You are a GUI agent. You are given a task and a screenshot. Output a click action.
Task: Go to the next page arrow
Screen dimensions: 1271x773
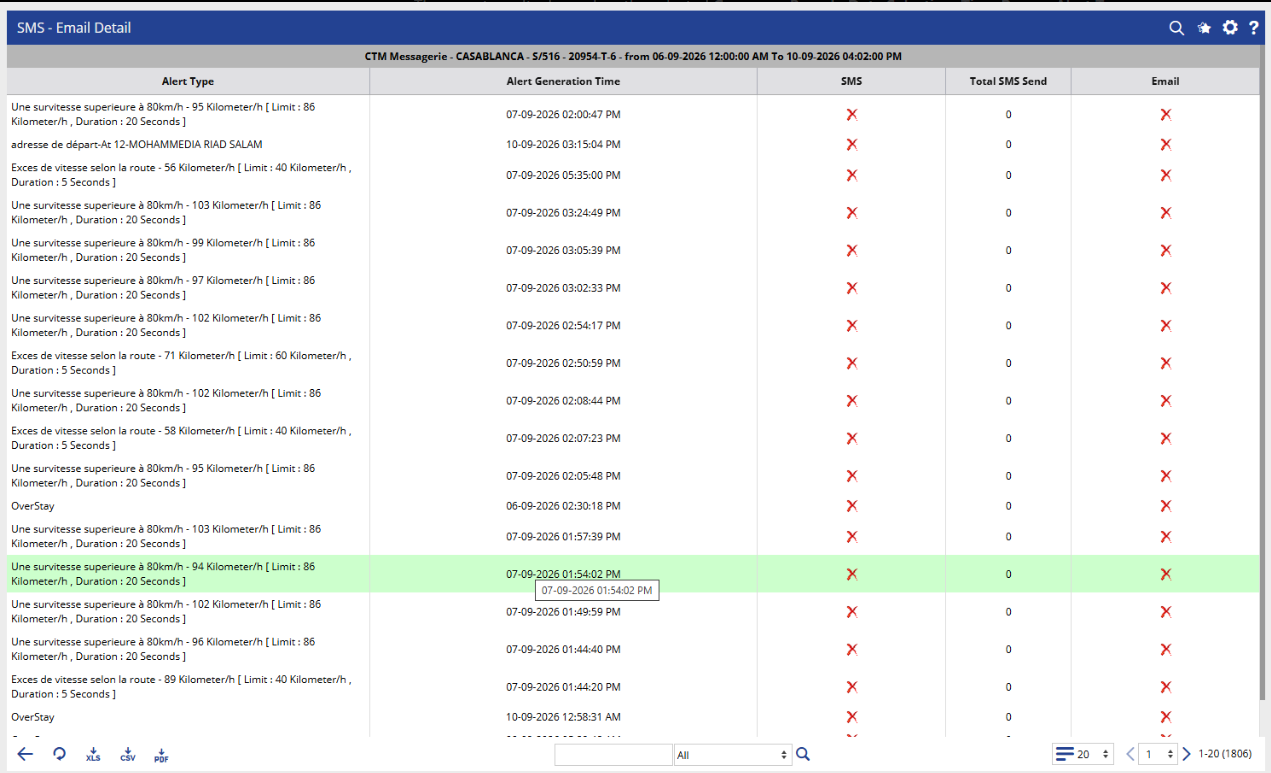click(x=1187, y=754)
